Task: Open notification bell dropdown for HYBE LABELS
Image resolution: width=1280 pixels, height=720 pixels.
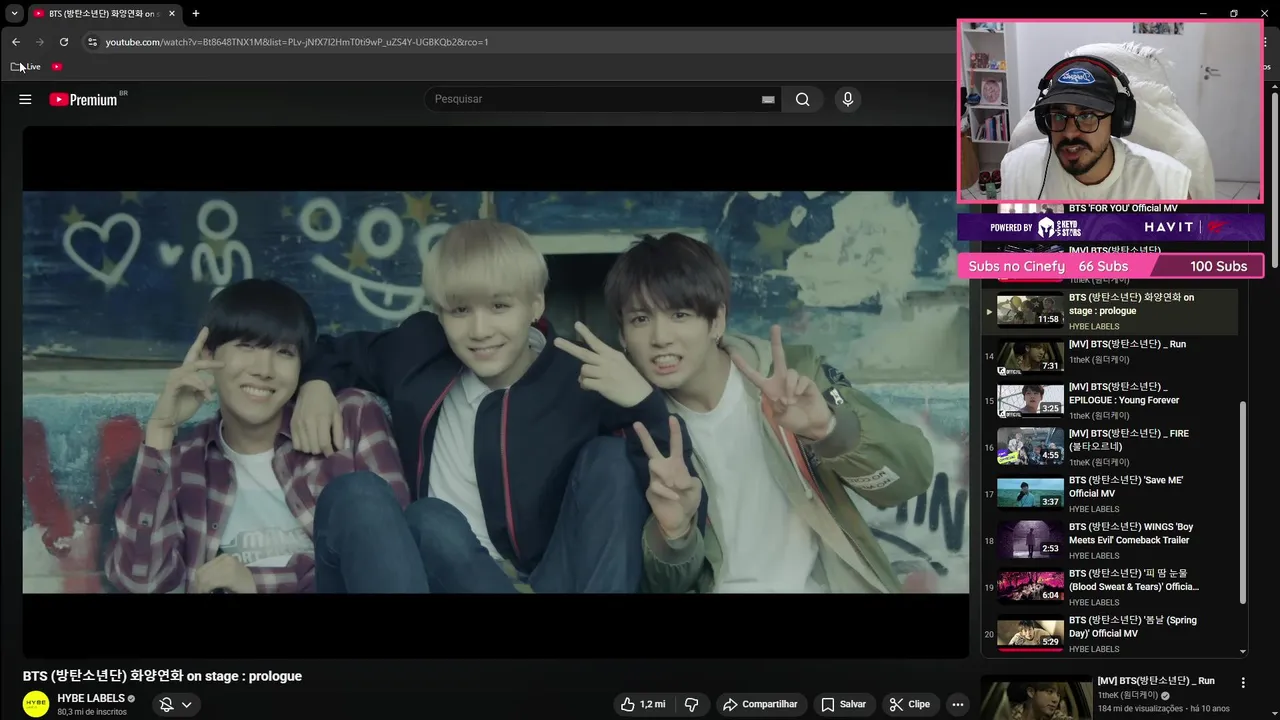Action: point(176,704)
